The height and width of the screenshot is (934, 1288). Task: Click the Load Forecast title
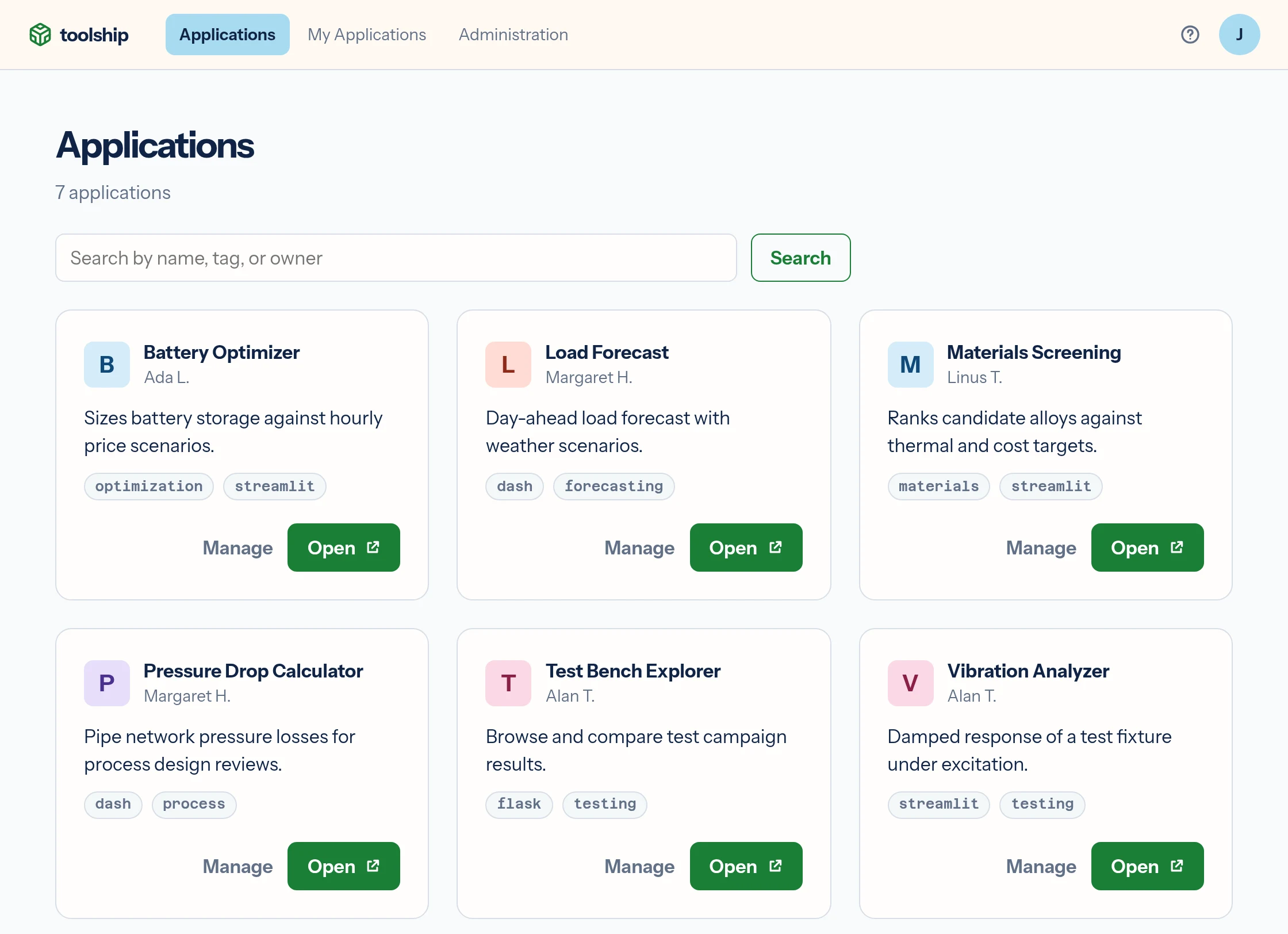point(607,352)
